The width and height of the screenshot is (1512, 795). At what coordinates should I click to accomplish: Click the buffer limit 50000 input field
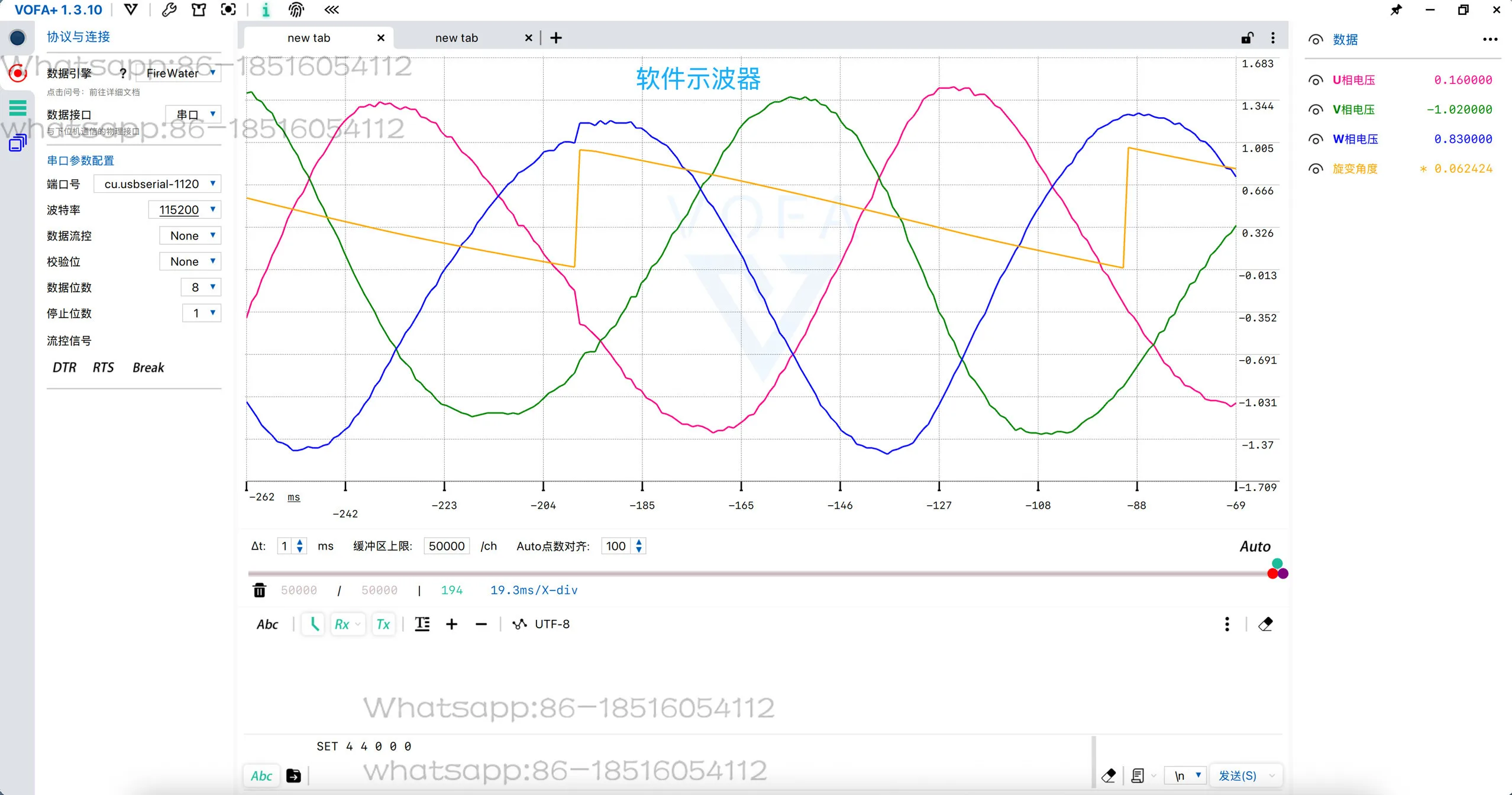coord(447,546)
